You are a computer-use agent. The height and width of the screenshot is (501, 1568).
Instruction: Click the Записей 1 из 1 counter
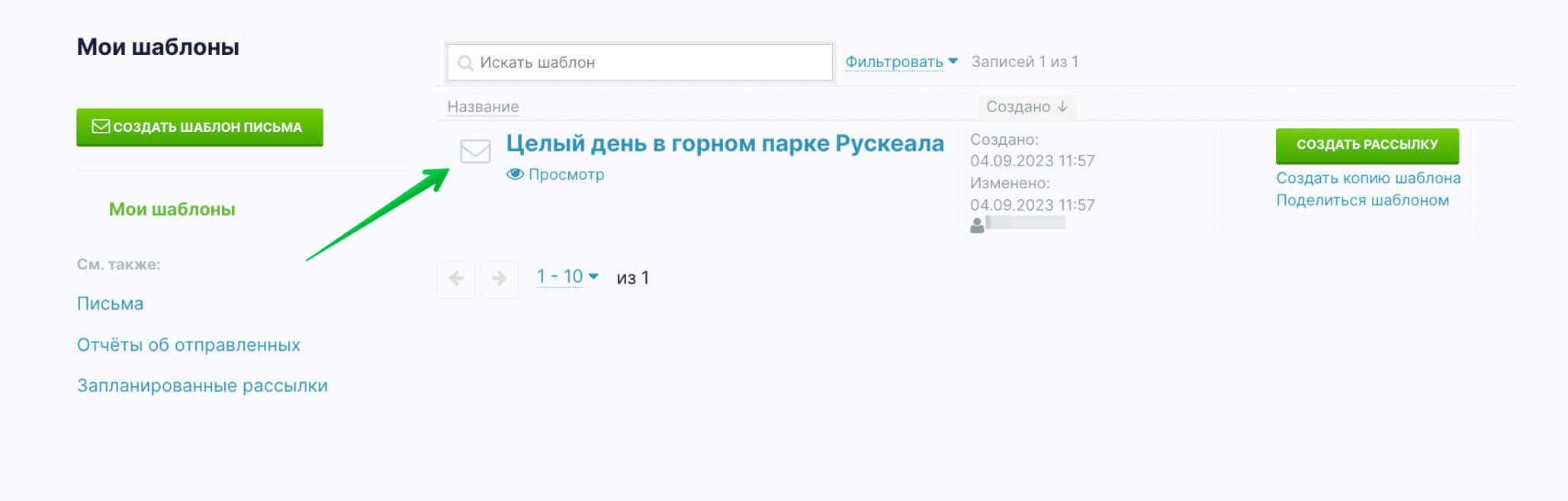point(1024,62)
